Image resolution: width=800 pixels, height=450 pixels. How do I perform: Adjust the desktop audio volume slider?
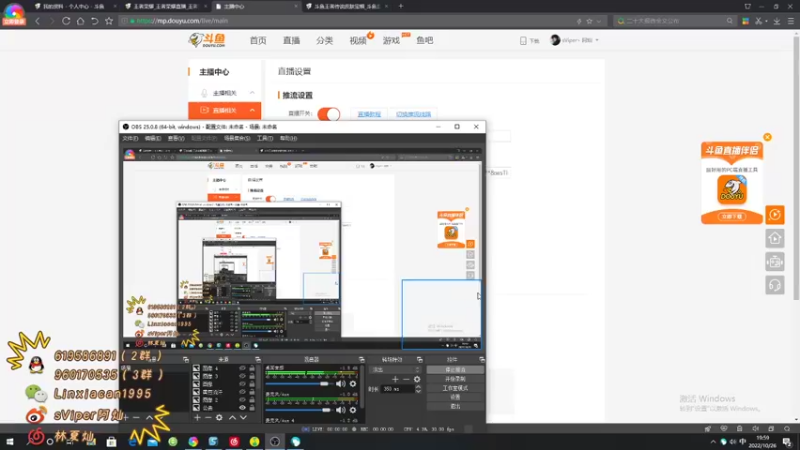(298, 384)
